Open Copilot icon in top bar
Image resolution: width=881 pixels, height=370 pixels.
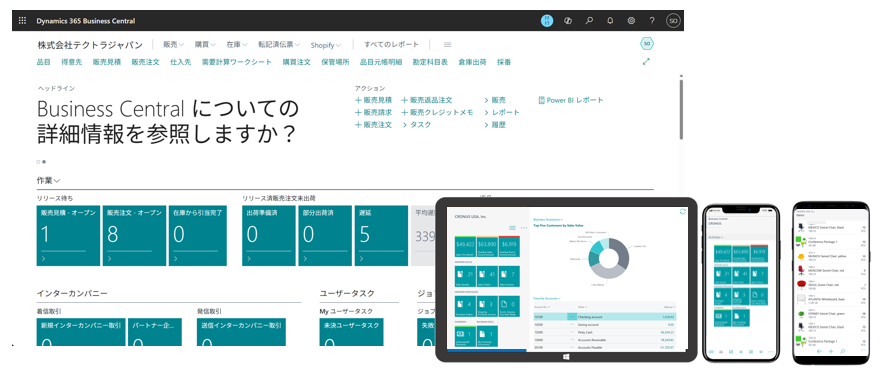[x=568, y=21]
